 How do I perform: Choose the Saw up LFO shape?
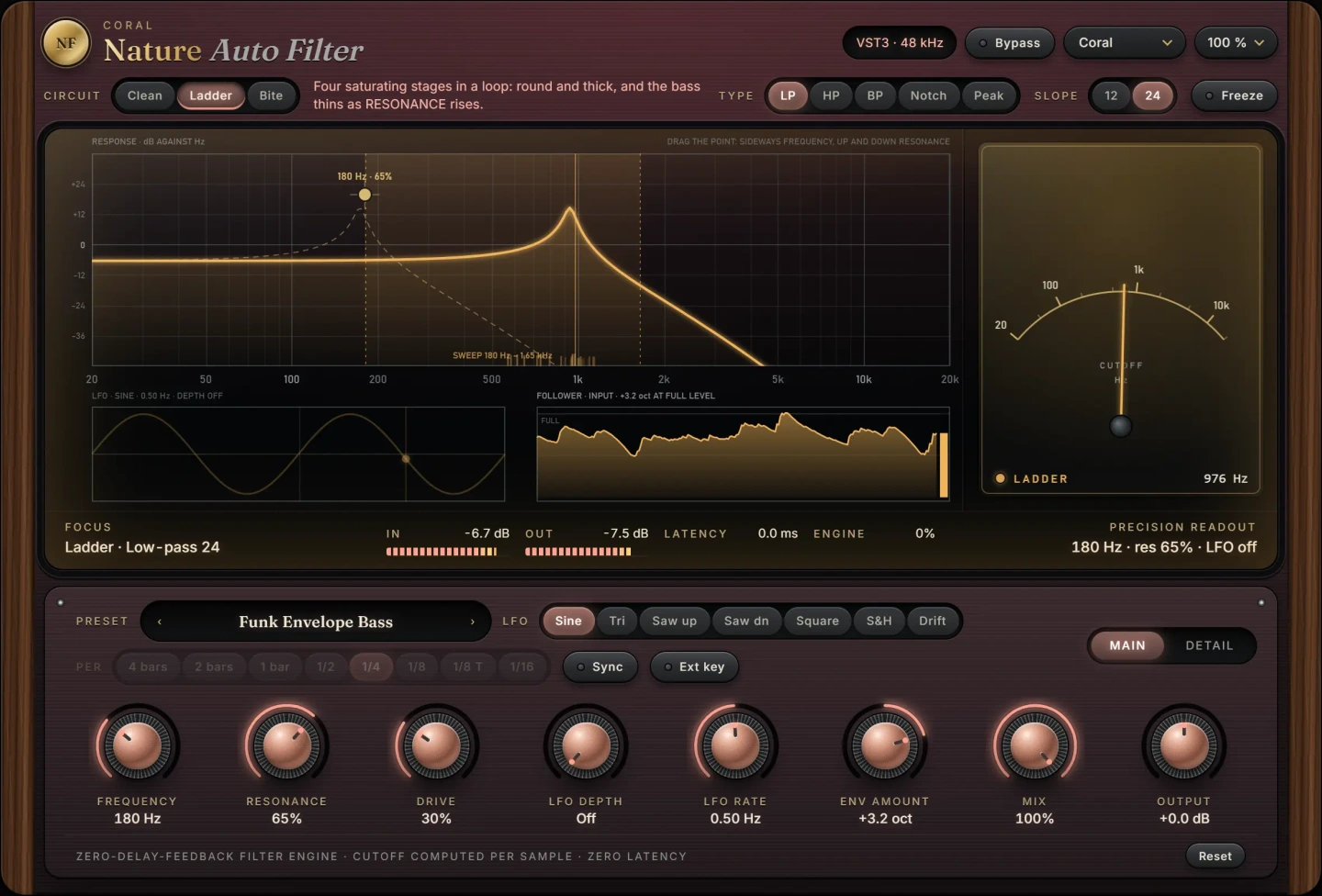pyautogui.click(x=674, y=621)
